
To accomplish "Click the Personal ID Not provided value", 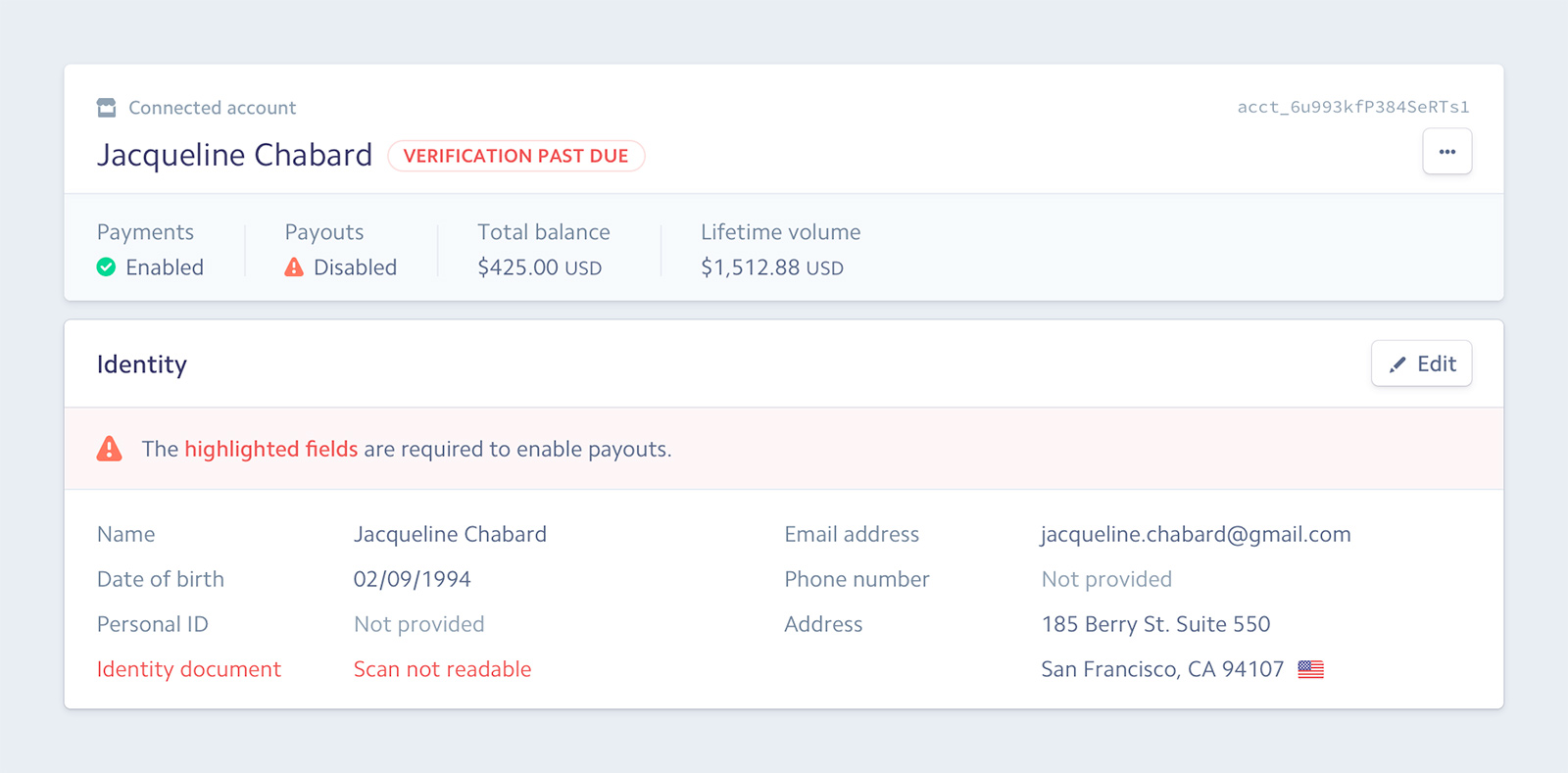I will [418, 624].
